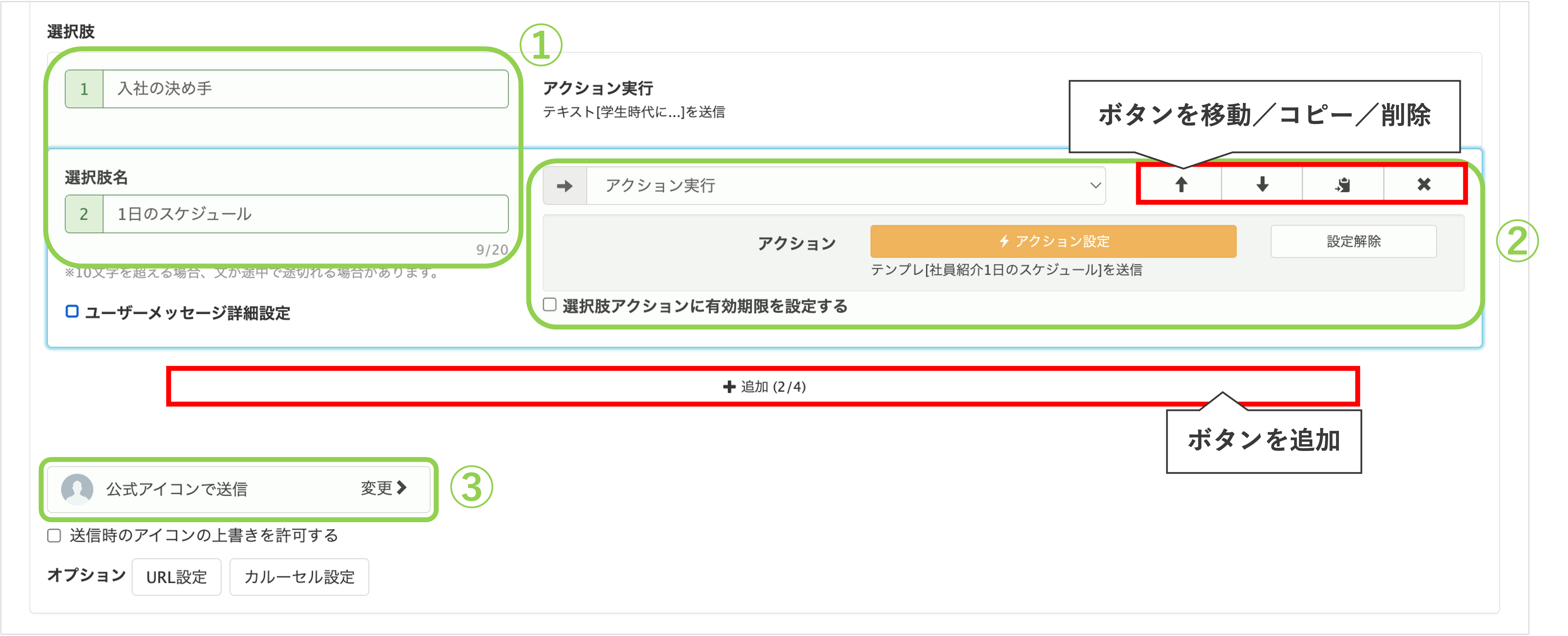Move the choice down with down-arrow icon
Viewport: 1568px width, 636px height.
pos(1262,185)
